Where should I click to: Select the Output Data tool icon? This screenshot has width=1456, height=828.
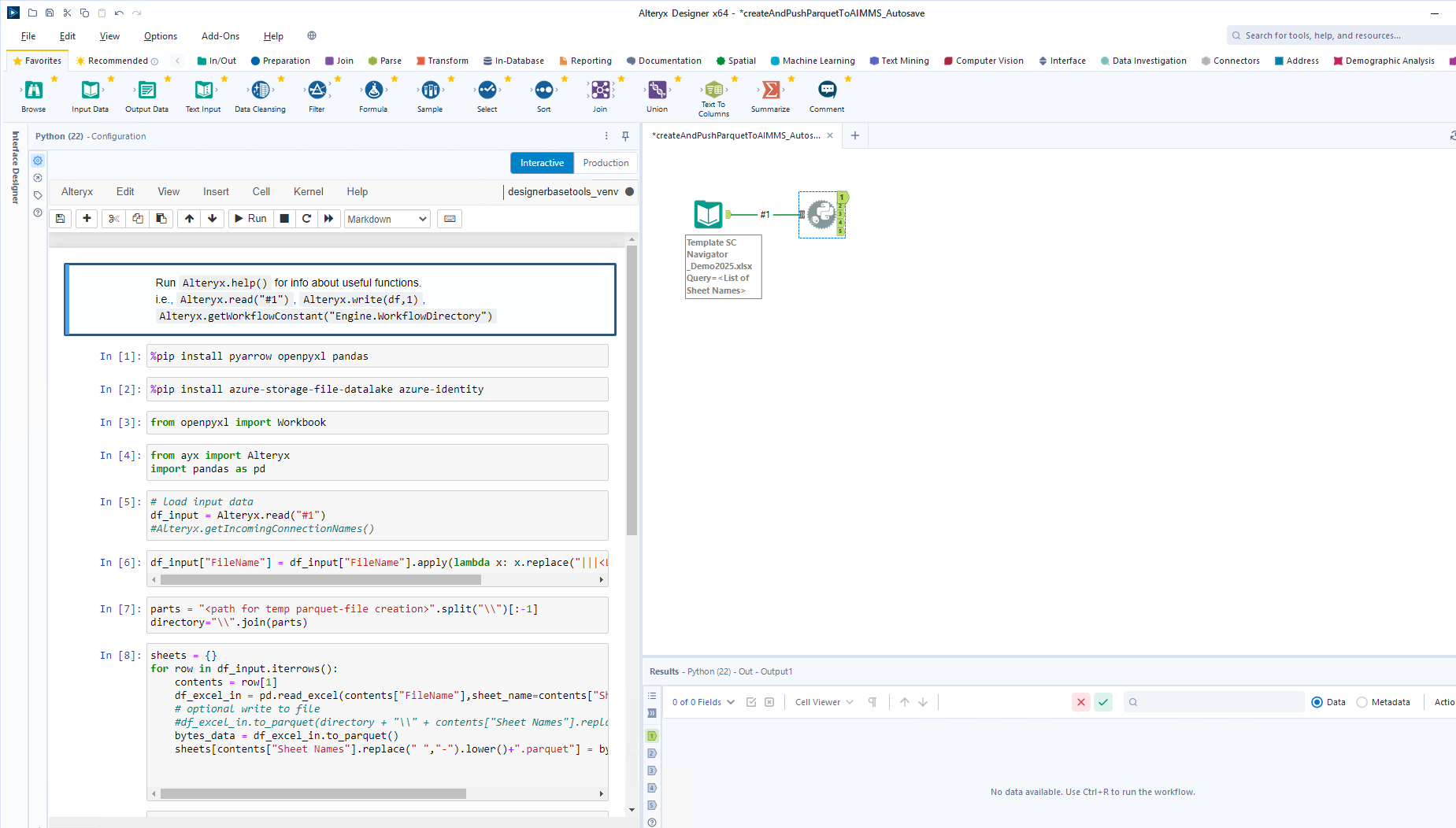[x=147, y=90]
